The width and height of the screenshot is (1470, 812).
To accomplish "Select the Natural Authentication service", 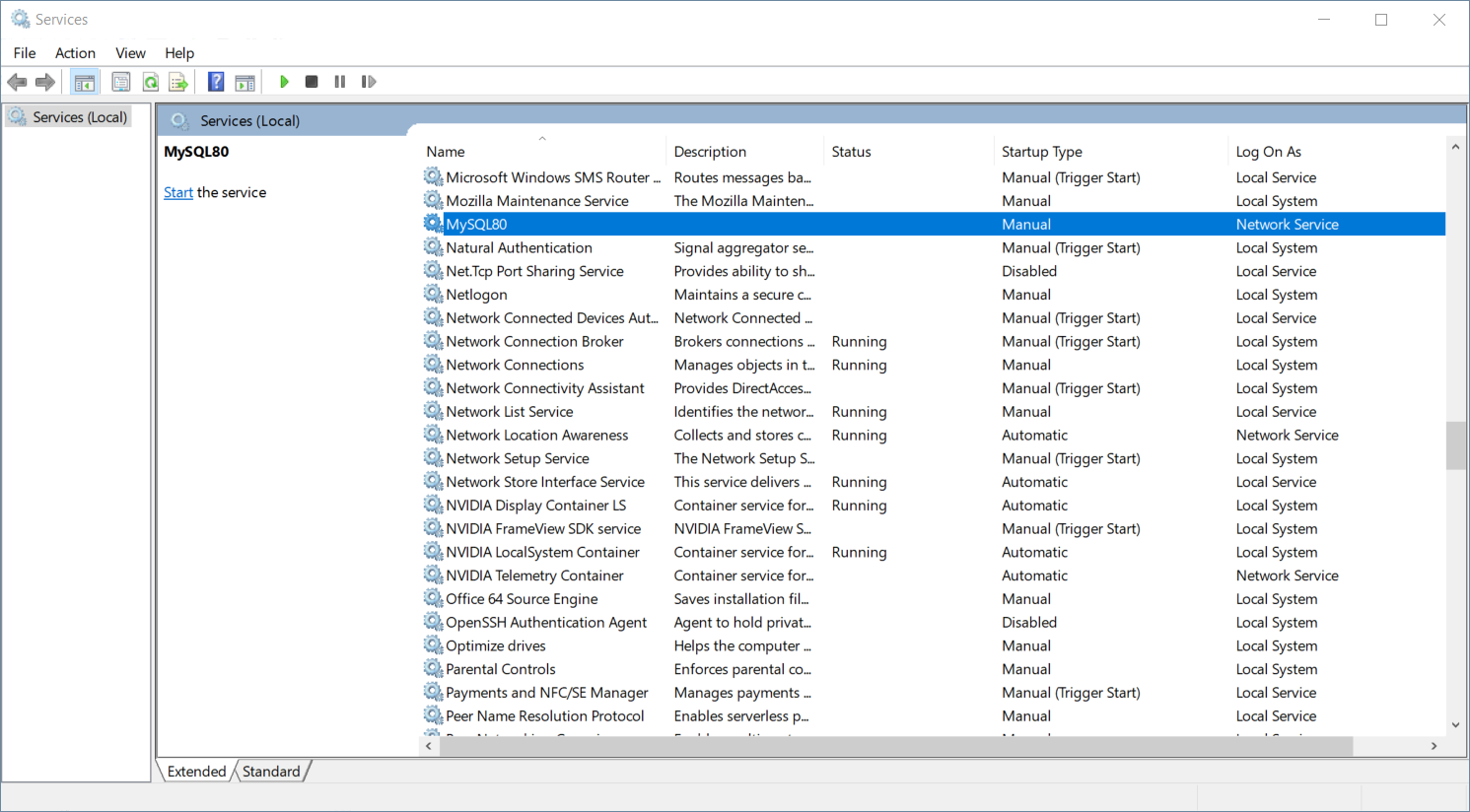I will pyautogui.click(x=934, y=247).
